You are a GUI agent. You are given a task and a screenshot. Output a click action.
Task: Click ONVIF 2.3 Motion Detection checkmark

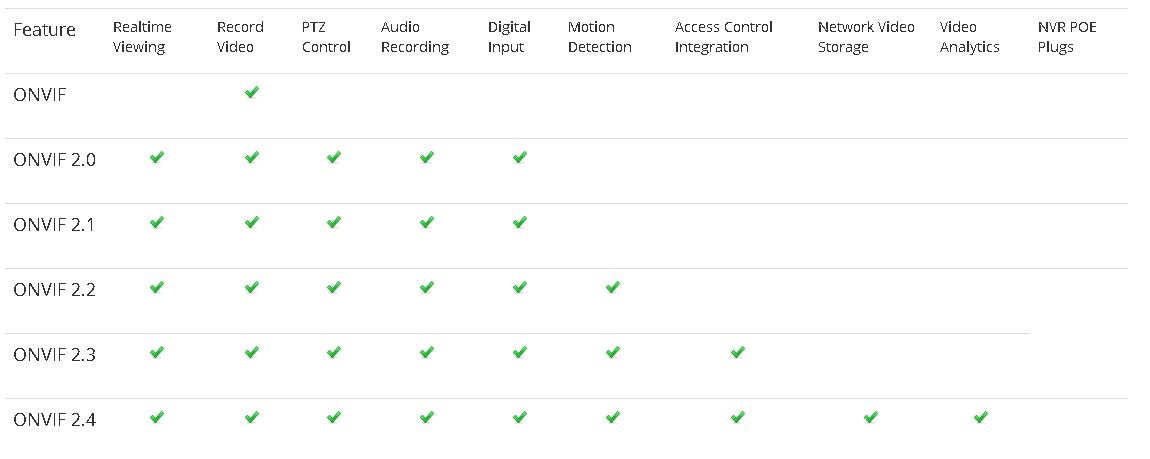pos(613,352)
